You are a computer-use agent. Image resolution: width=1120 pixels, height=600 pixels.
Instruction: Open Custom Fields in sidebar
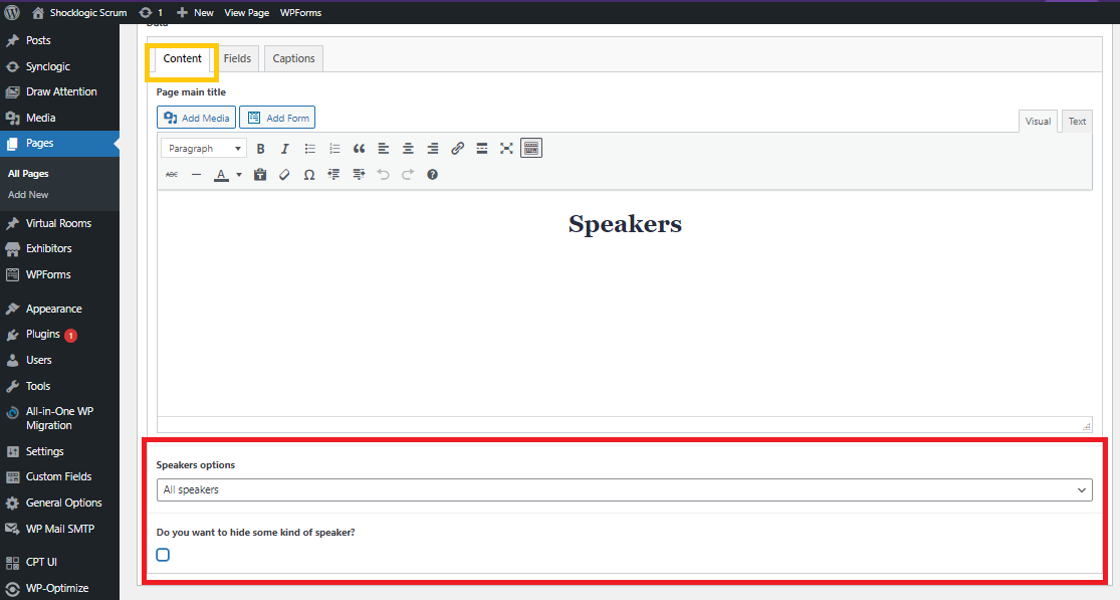[x=59, y=476]
